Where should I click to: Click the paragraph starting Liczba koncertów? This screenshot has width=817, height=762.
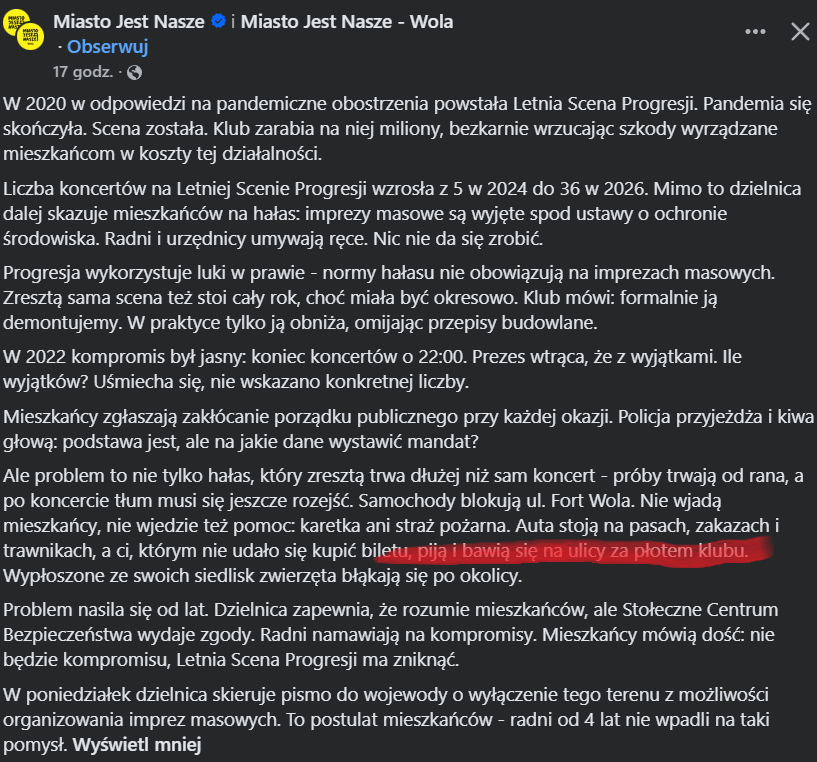[402, 214]
